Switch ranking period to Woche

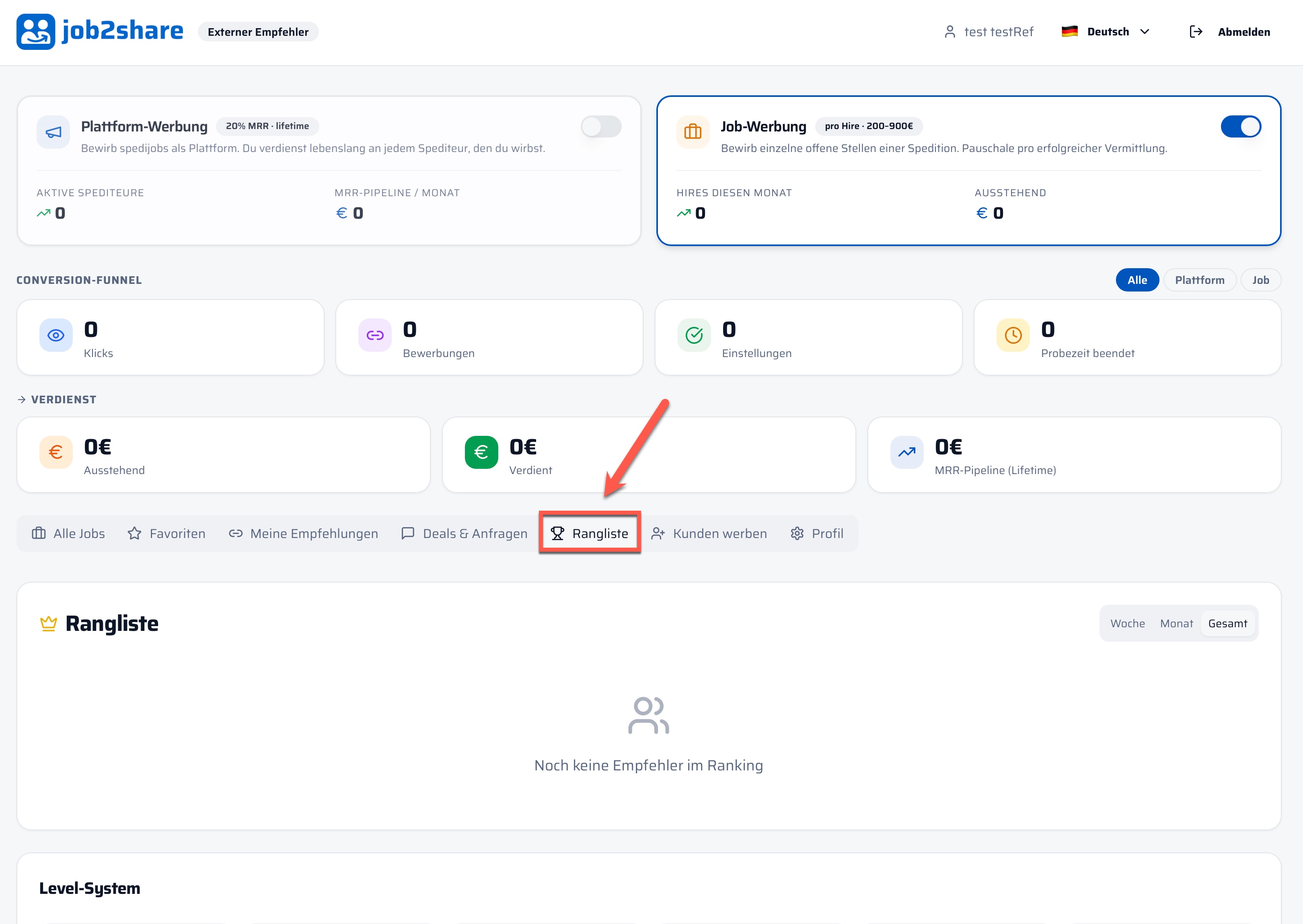click(1127, 624)
